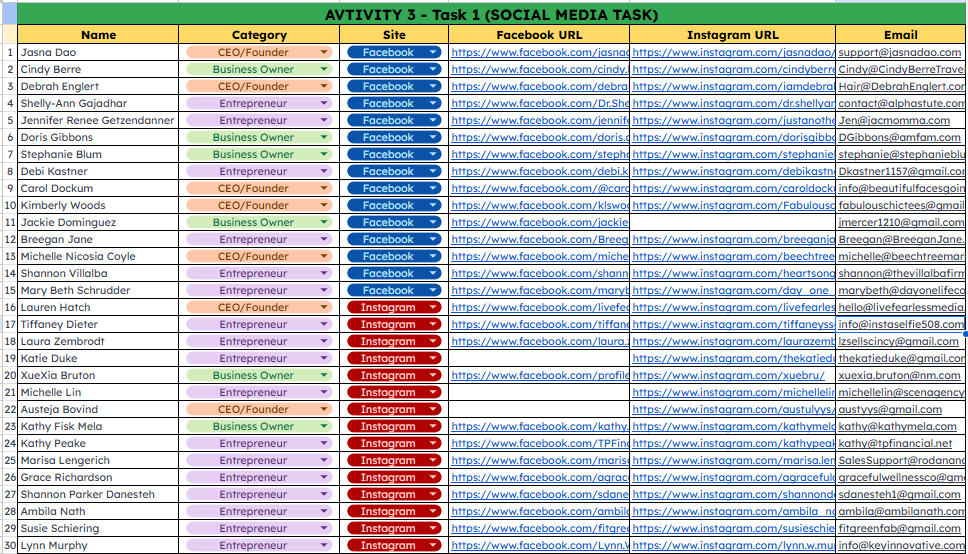Select the name cell Ambila Nath
This screenshot has height=554, width=968.
tap(98, 511)
